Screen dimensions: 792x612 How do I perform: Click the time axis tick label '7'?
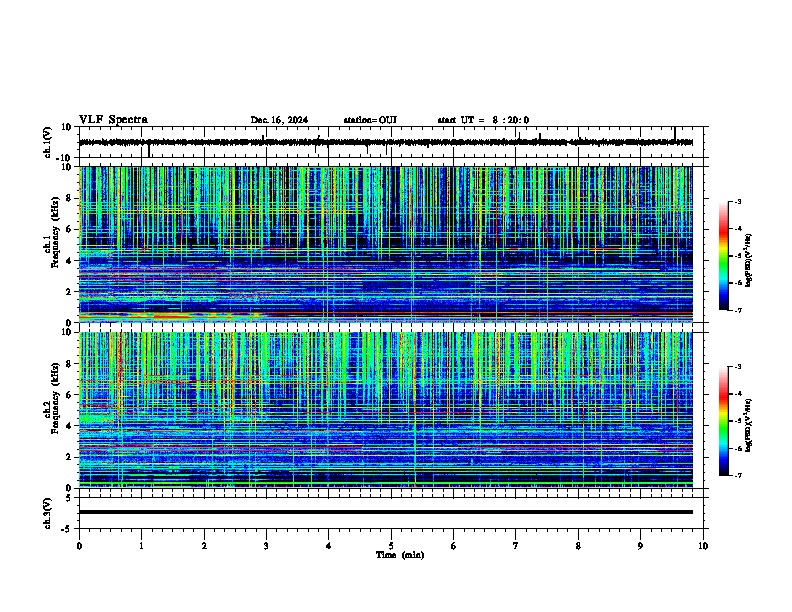(516, 546)
